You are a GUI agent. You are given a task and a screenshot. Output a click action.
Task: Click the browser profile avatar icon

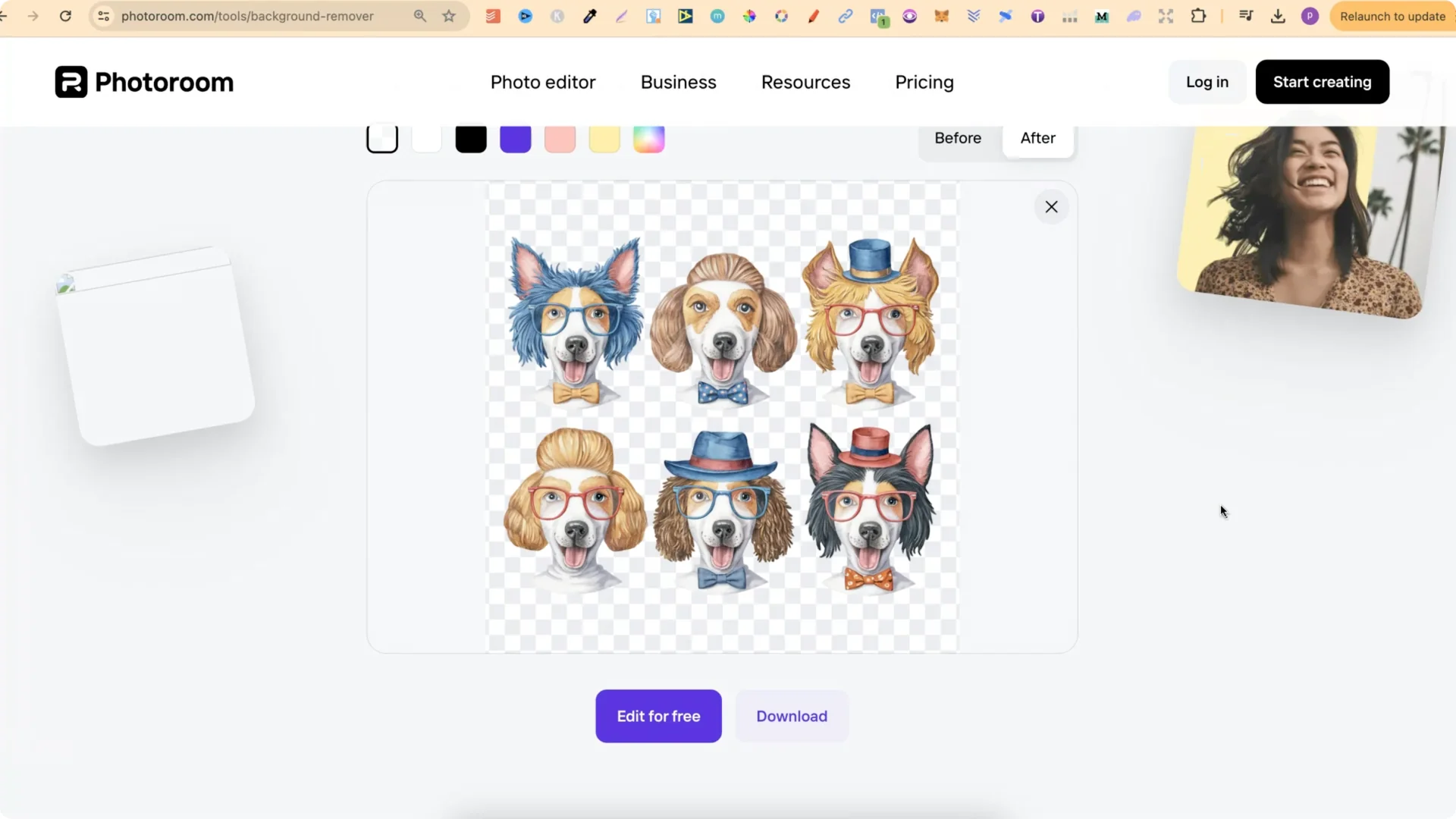click(1310, 16)
